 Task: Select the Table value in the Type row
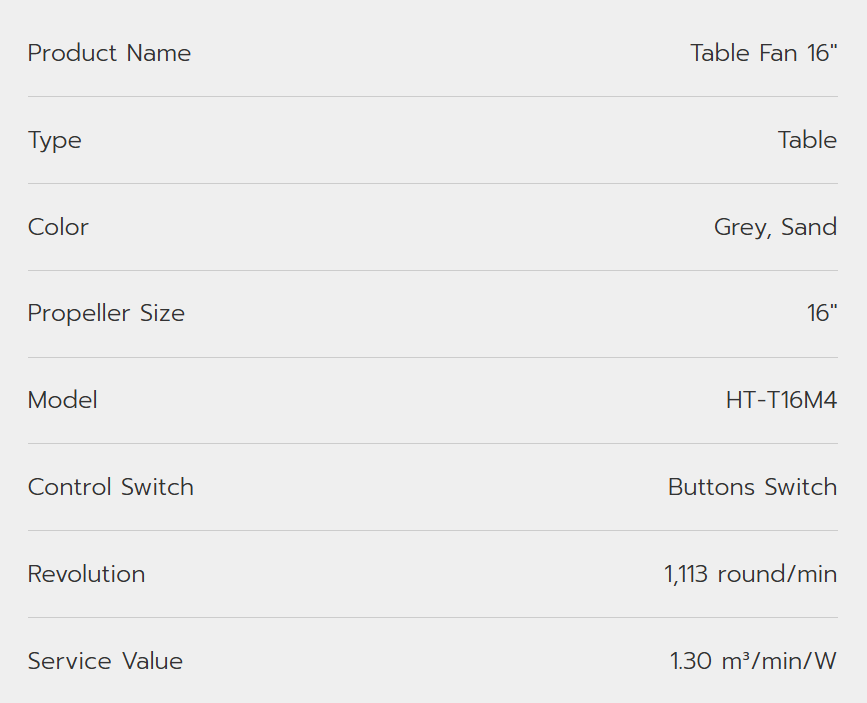click(807, 140)
